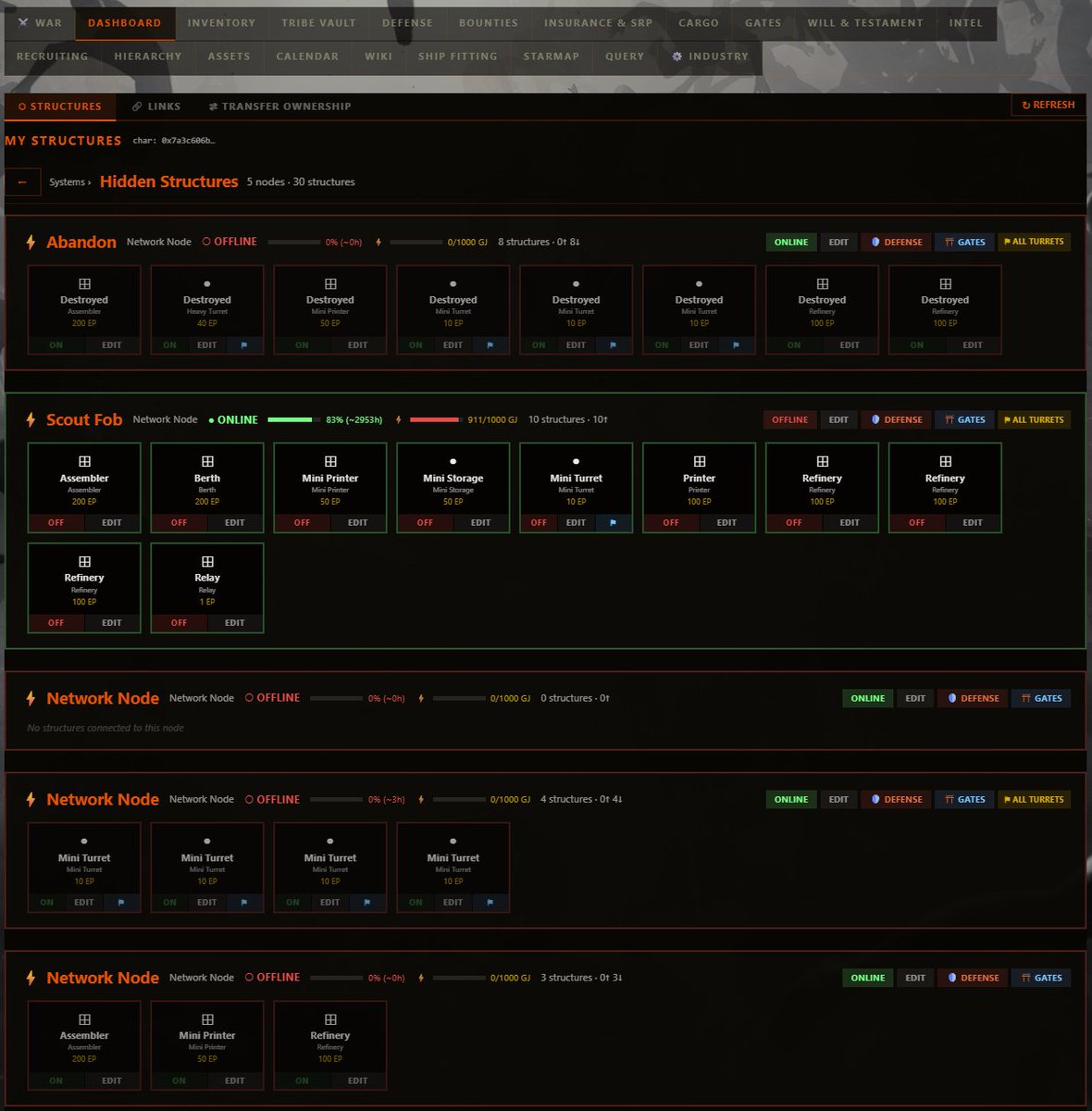
Task: Open GATES for the Abandon node
Action: [x=964, y=243]
